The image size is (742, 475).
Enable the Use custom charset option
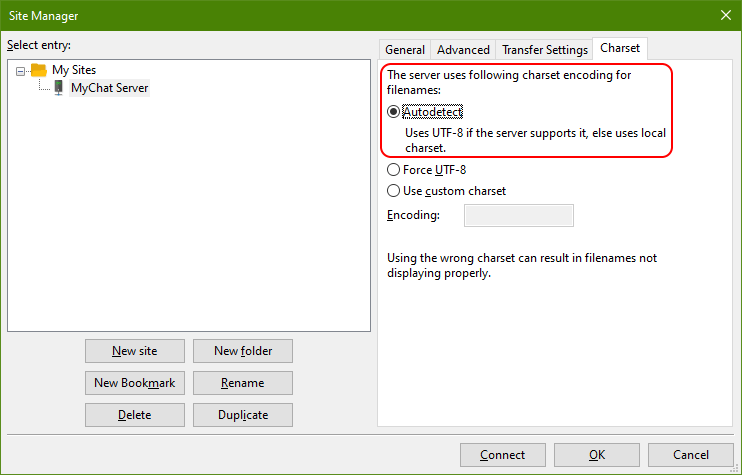tap(394, 190)
